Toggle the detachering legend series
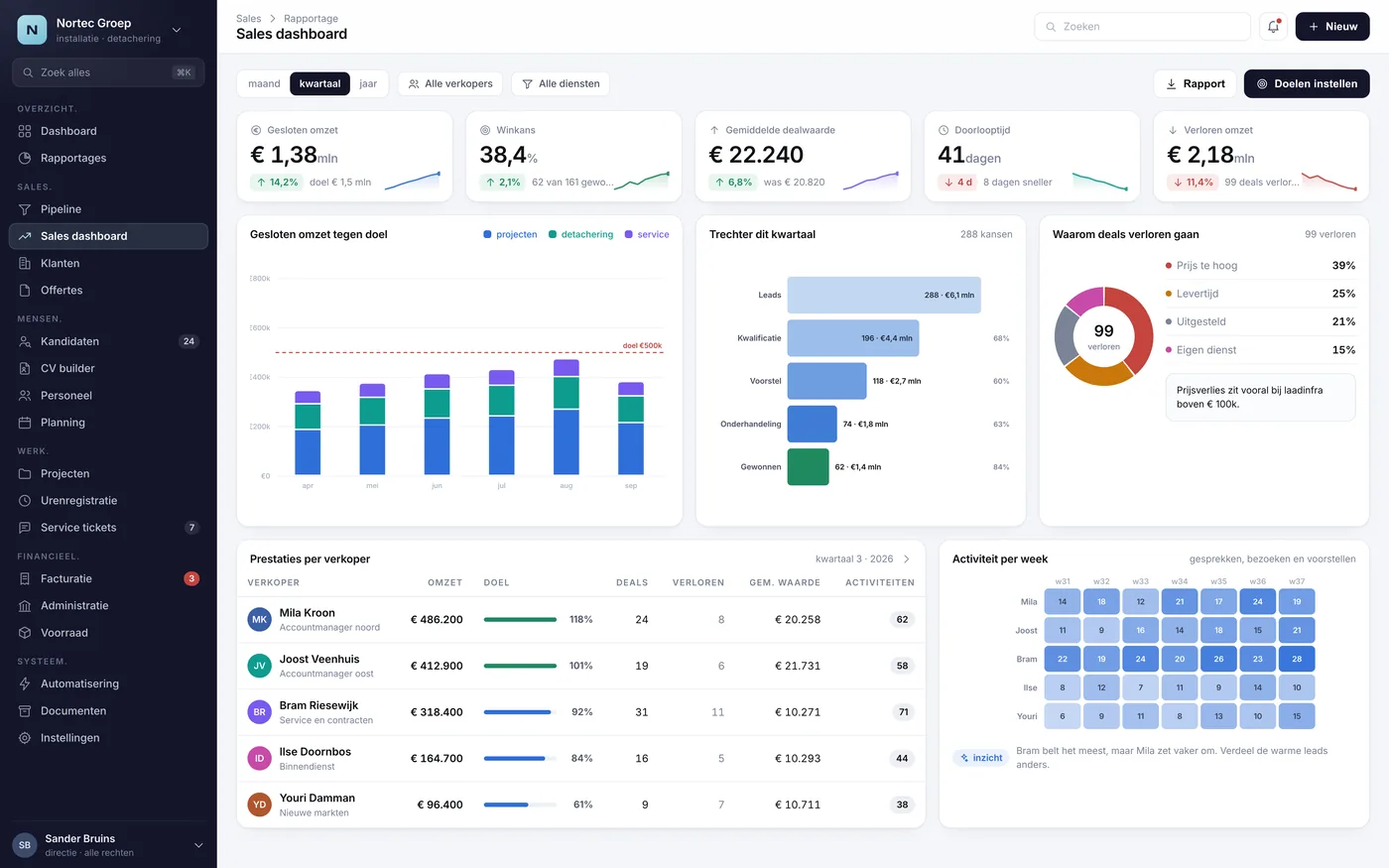The width and height of the screenshot is (1389, 868). (580, 235)
